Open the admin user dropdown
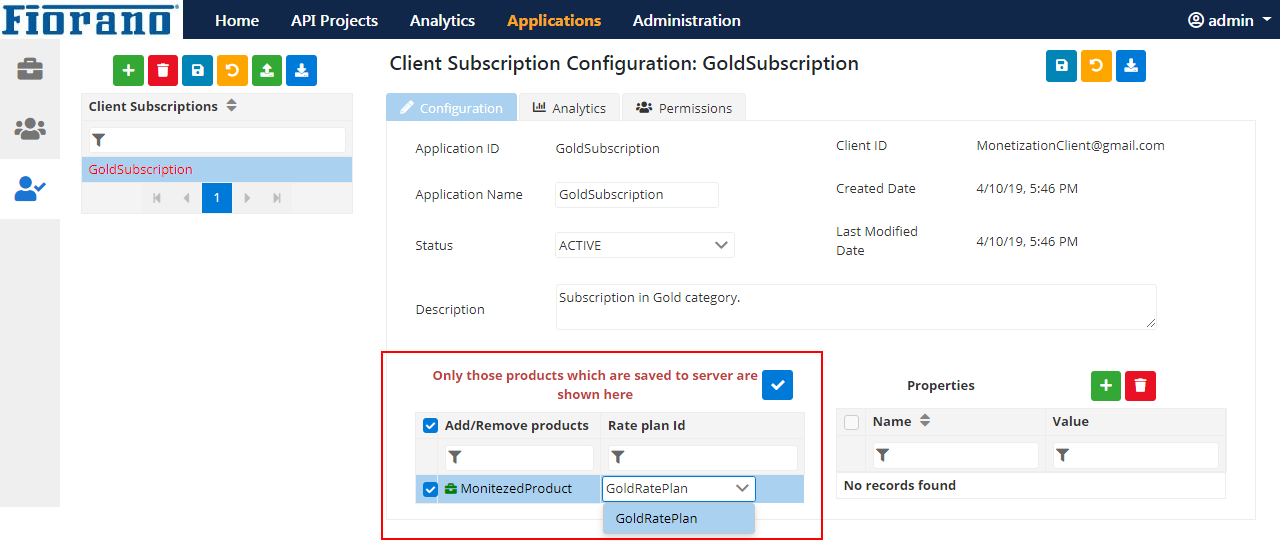Image resolution: width=1280 pixels, height=545 pixels. pyautogui.click(x=1222, y=20)
